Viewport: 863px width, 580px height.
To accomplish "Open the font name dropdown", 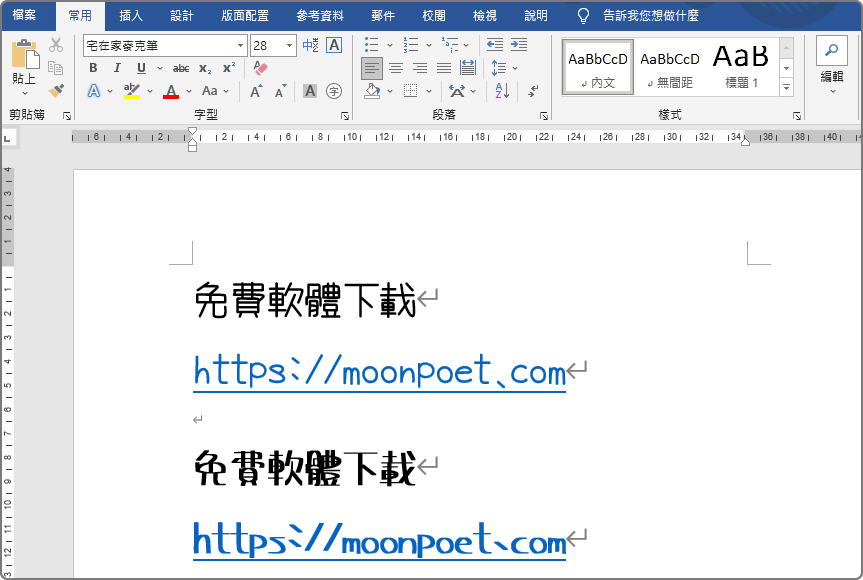I will click(x=238, y=45).
